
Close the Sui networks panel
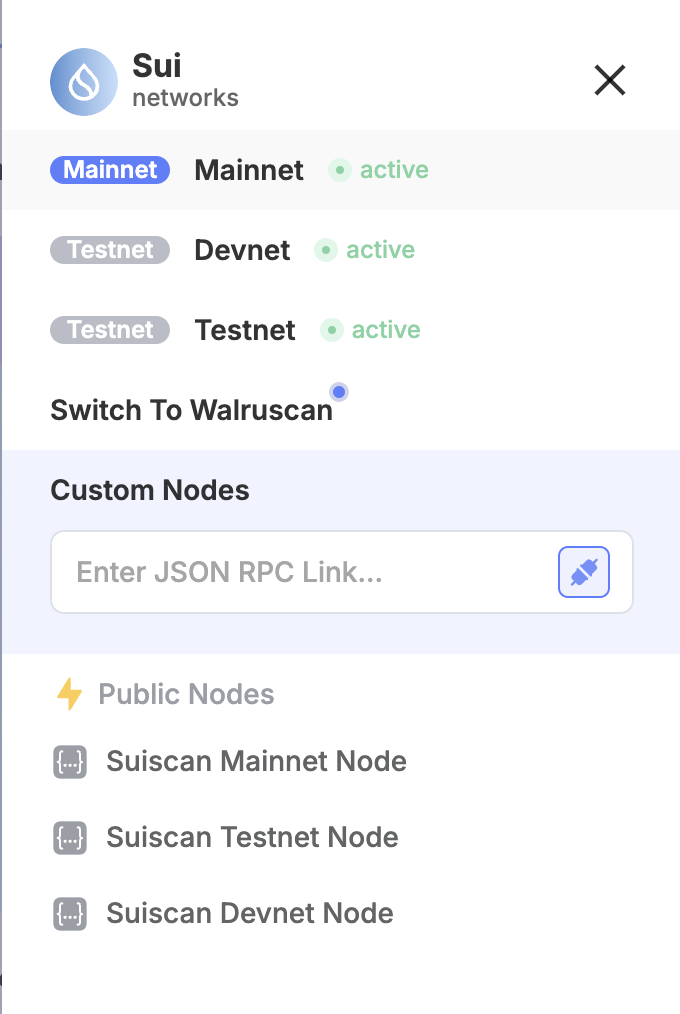pyautogui.click(x=610, y=80)
